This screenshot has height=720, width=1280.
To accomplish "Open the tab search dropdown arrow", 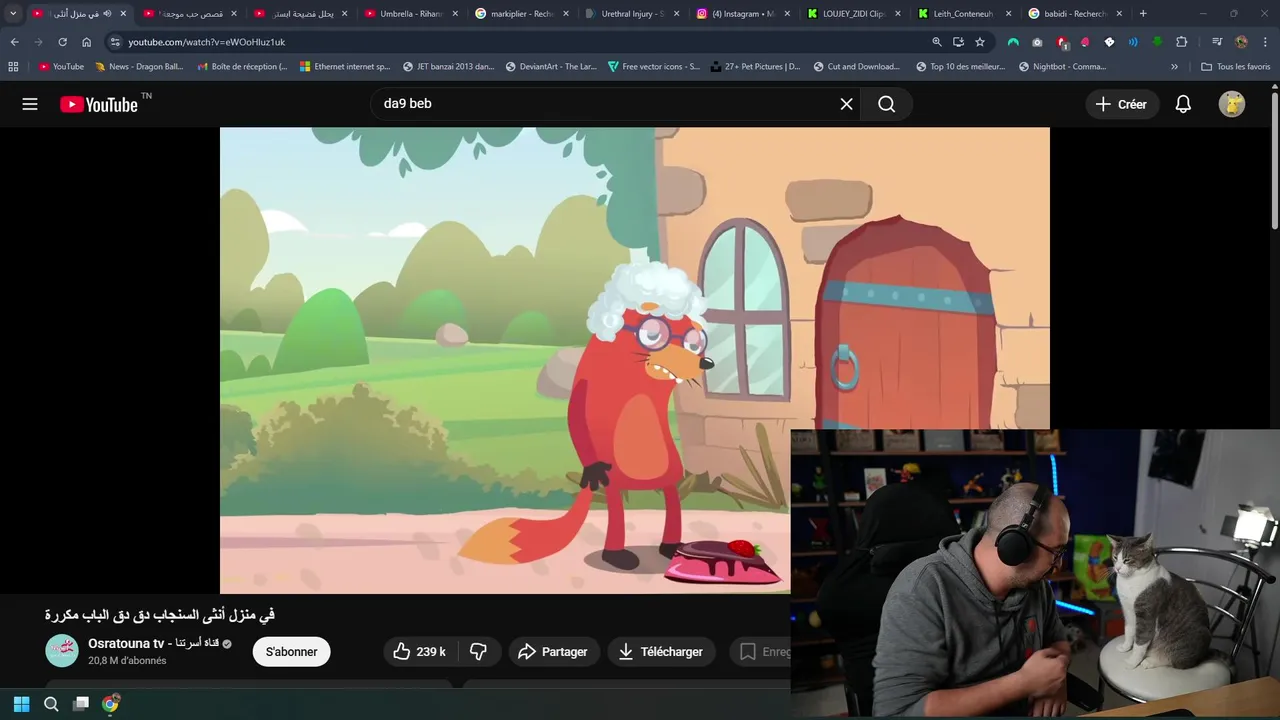I will 13,14.
